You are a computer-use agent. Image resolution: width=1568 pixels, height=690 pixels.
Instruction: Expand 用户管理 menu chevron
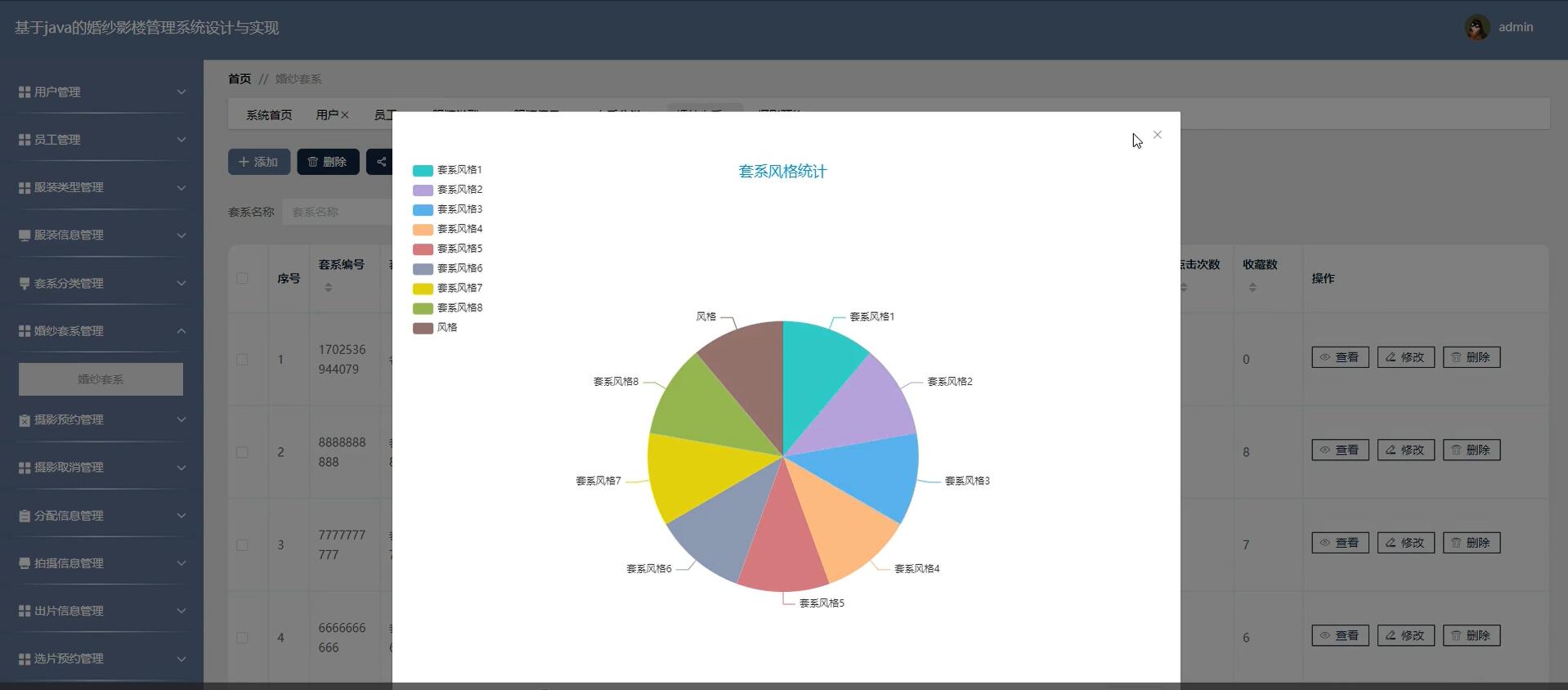pos(181,92)
